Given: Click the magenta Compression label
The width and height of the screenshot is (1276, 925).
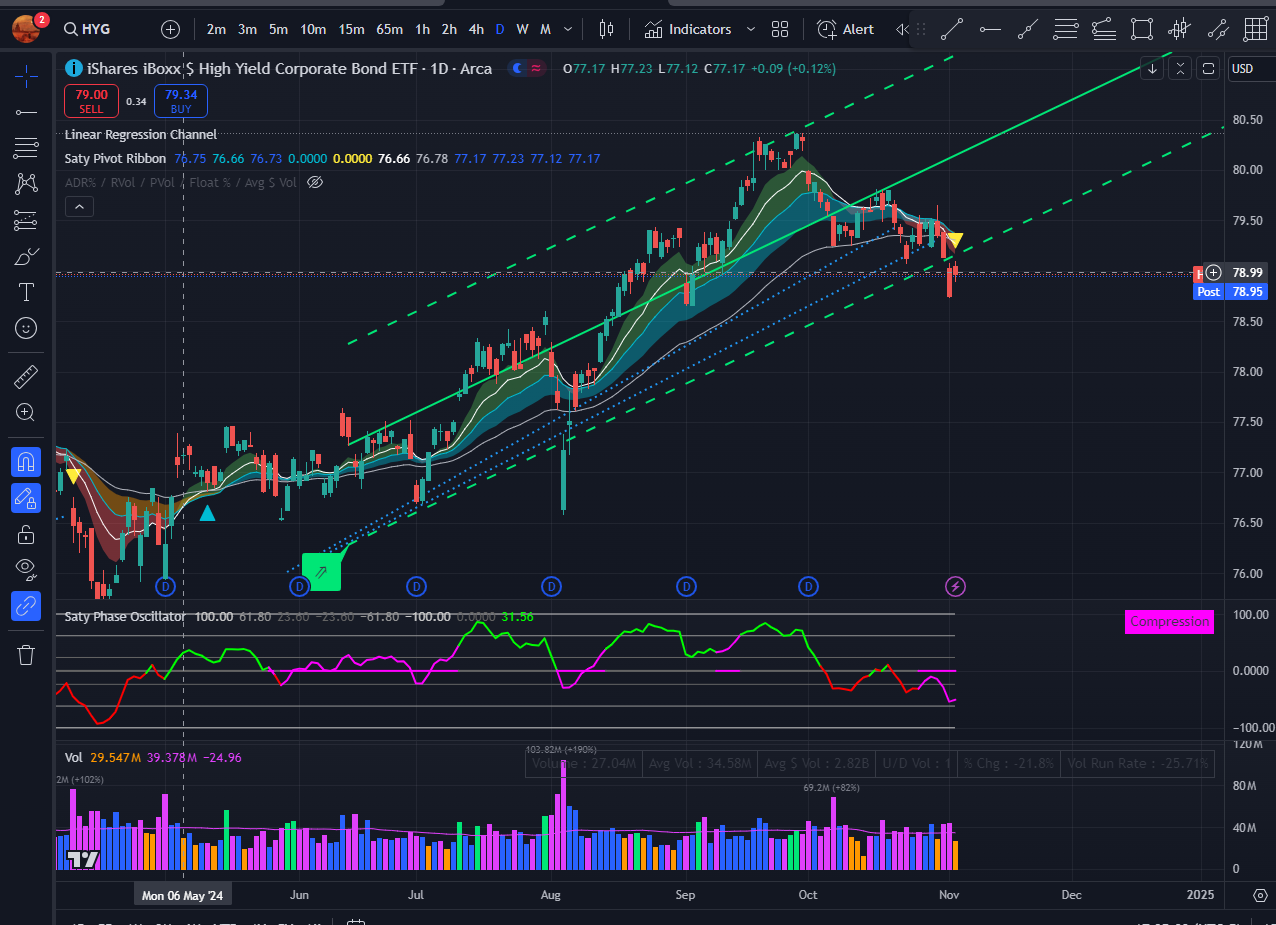Looking at the screenshot, I should pyautogui.click(x=1169, y=621).
